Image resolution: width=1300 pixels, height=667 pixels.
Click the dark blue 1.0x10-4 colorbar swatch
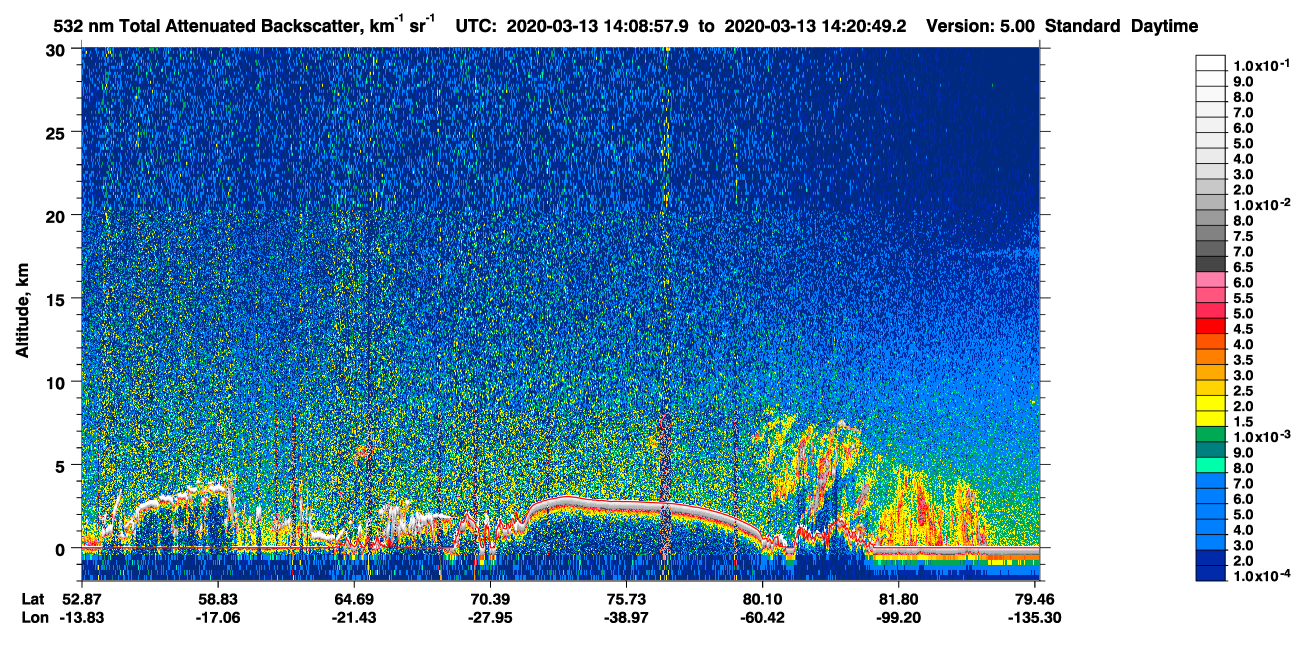[1211, 574]
